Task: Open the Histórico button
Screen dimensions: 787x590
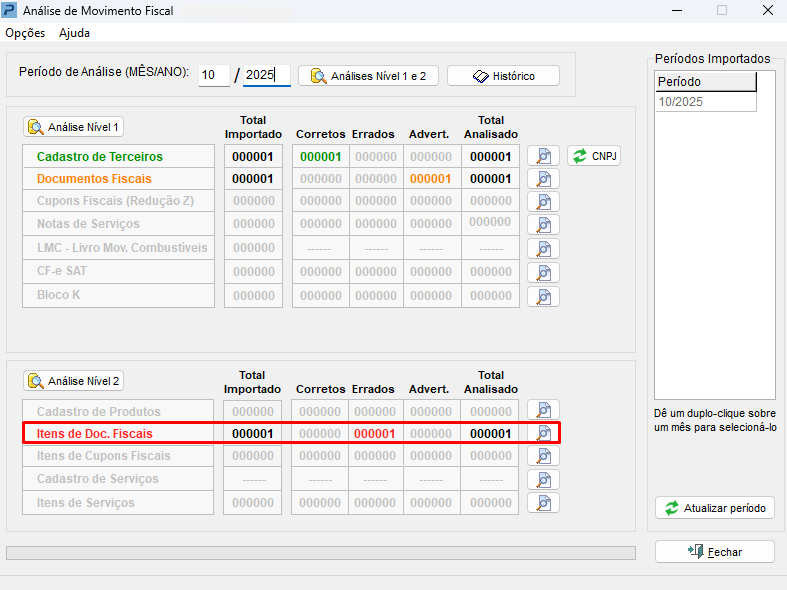Action: (503, 76)
